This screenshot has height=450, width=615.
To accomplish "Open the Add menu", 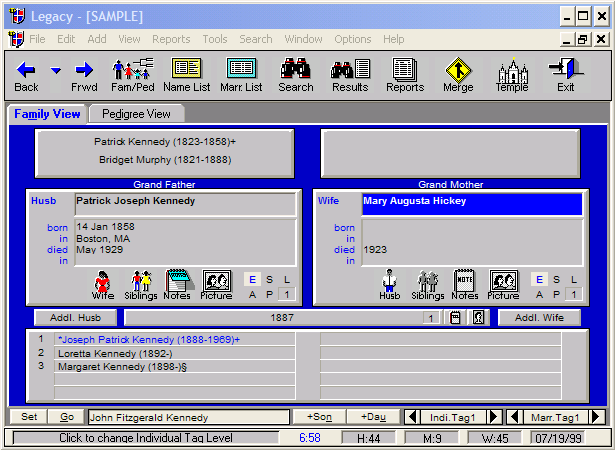I will (x=97, y=39).
